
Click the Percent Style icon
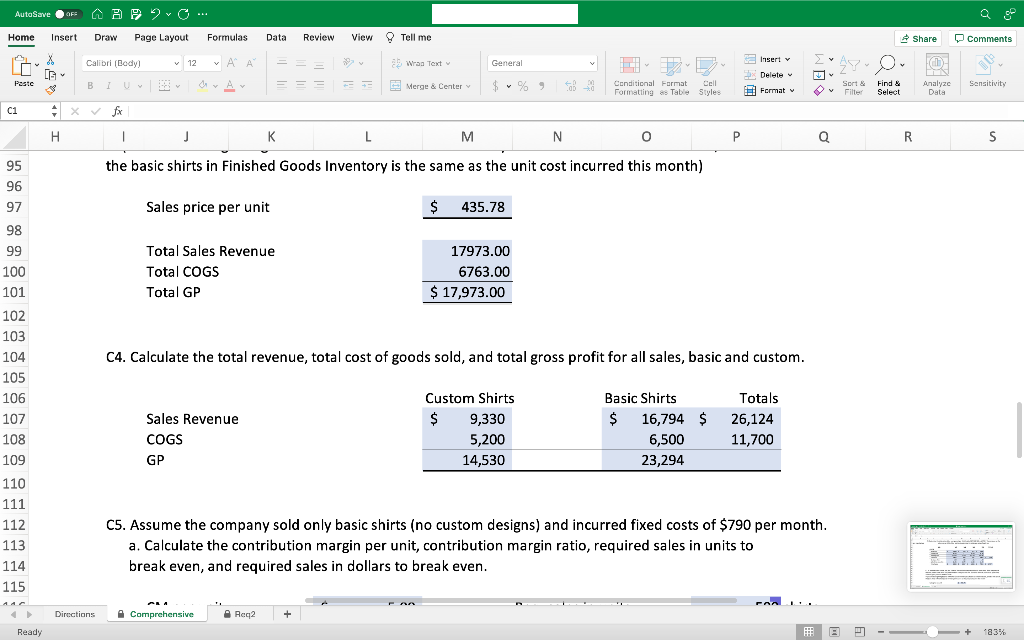(x=523, y=86)
